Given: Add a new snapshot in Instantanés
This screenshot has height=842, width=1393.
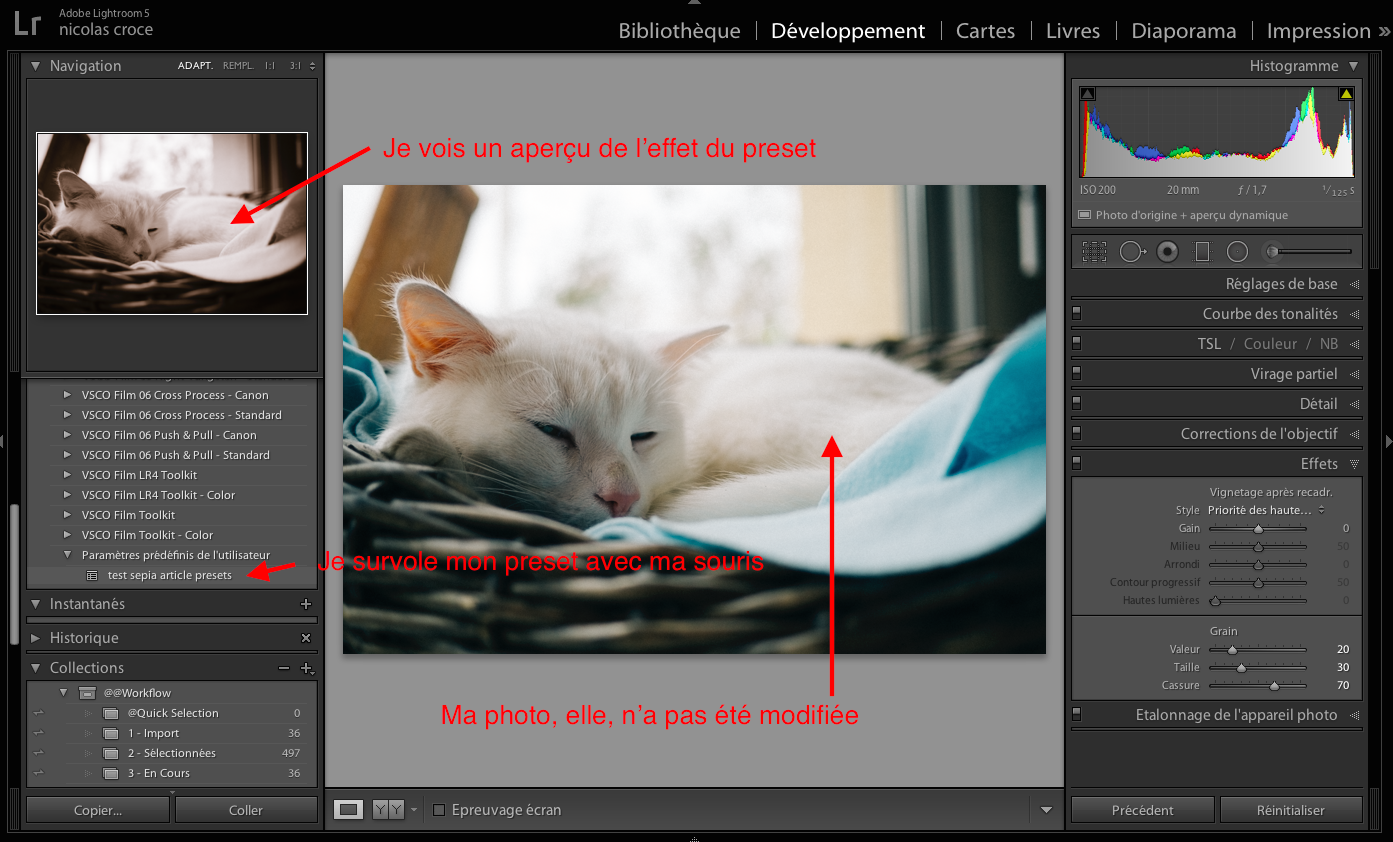Looking at the screenshot, I should (x=306, y=604).
